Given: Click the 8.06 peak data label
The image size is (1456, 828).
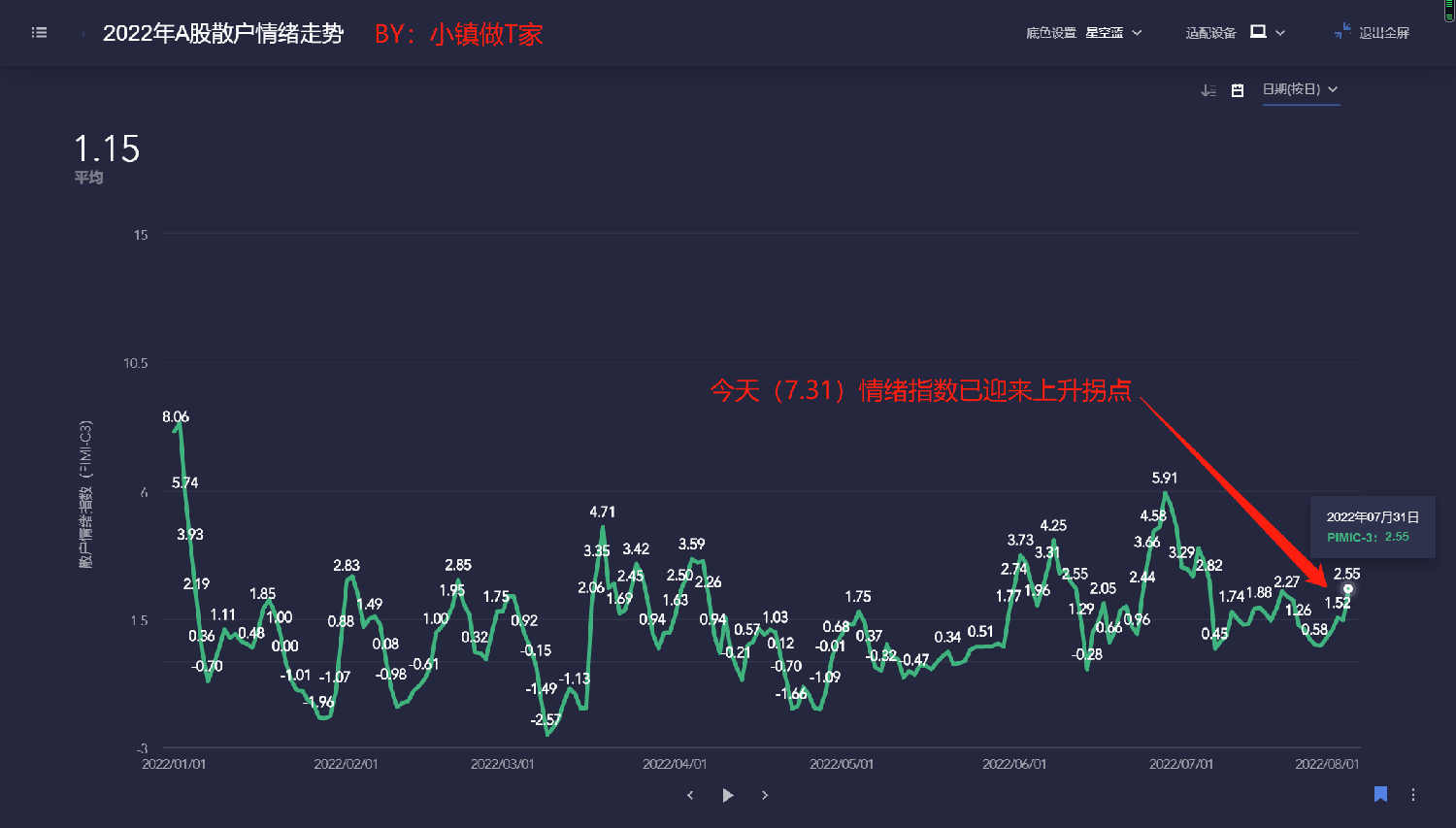Looking at the screenshot, I should (176, 417).
